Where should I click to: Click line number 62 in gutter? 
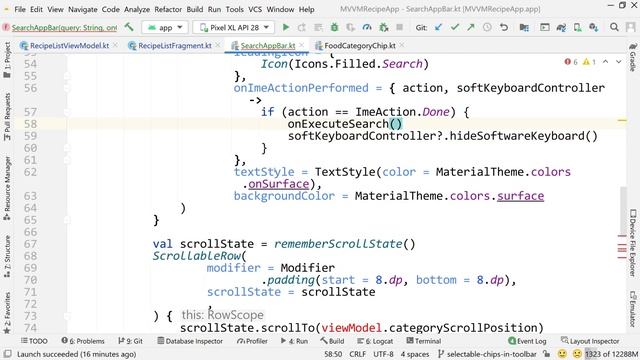pos(31,172)
